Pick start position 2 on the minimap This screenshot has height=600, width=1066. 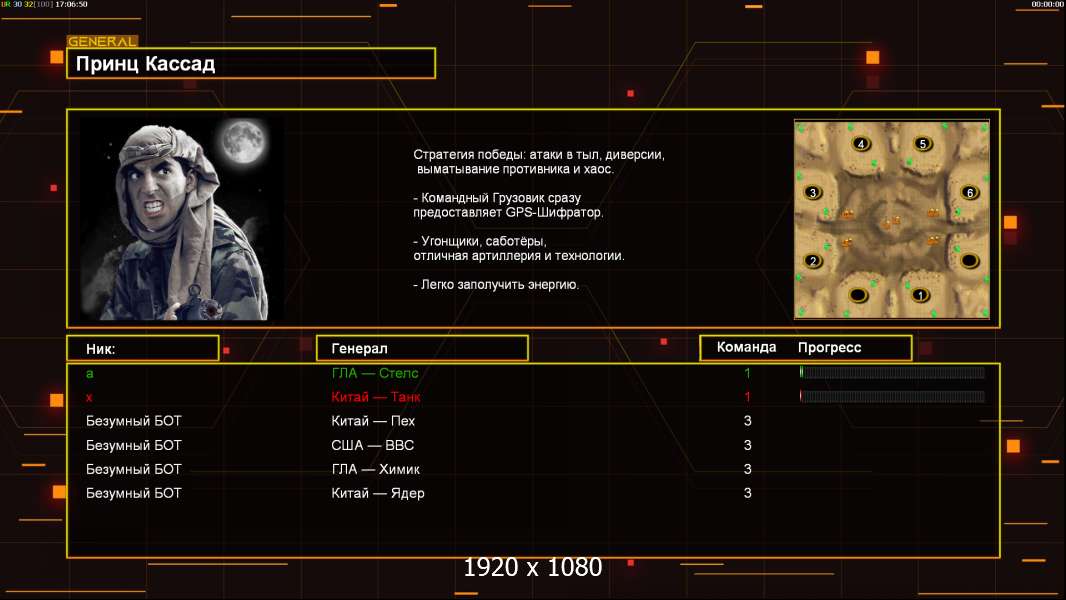point(812,261)
